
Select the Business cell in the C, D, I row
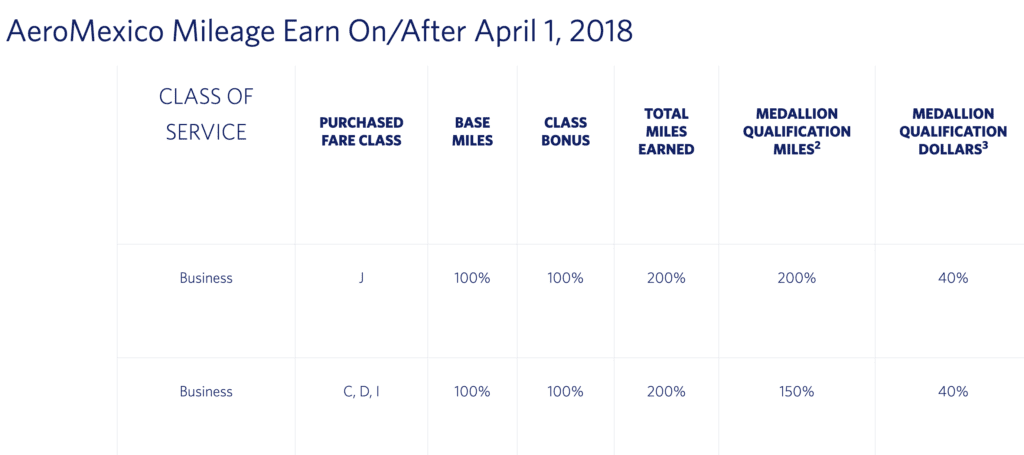tap(206, 392)
